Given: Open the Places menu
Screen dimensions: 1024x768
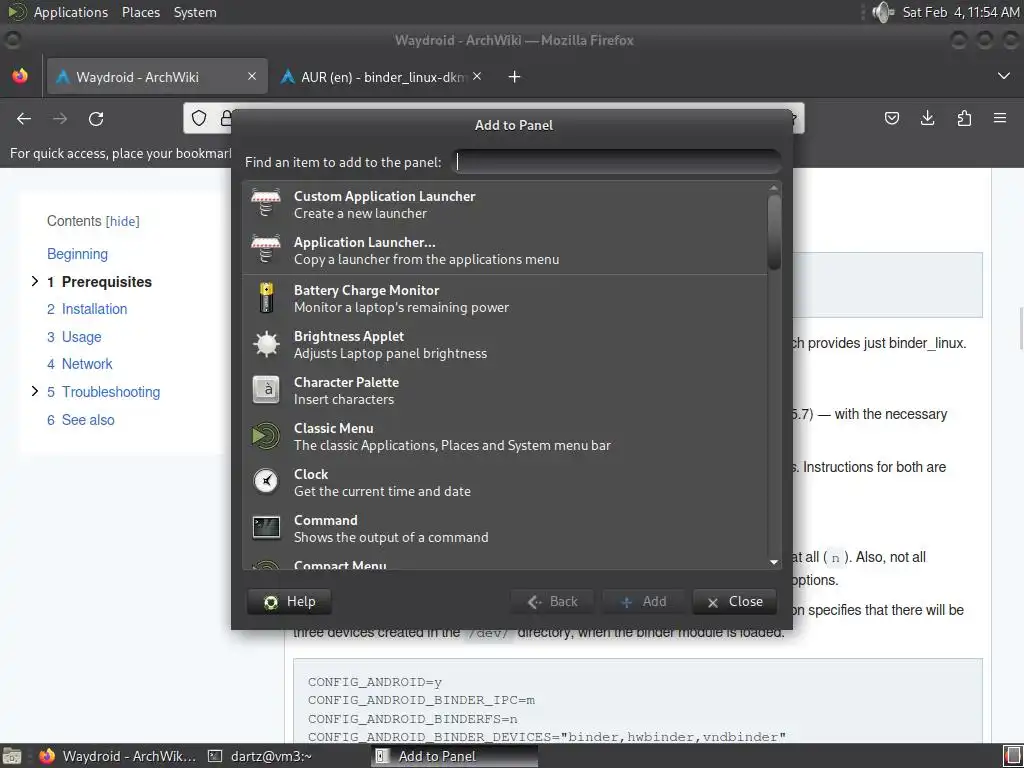Looking at the screenshot, I should pos(140,12).
